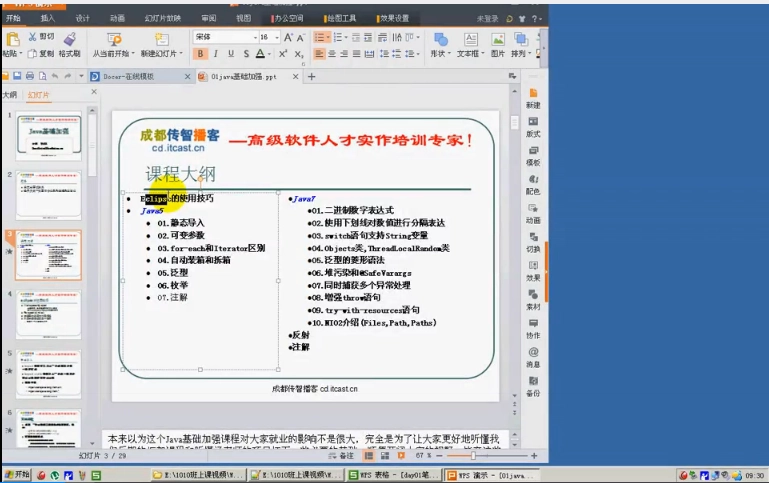The height and width of the screenshot is (483, 769).
Task: Increase font size with large A
Action: pos(288,37)
